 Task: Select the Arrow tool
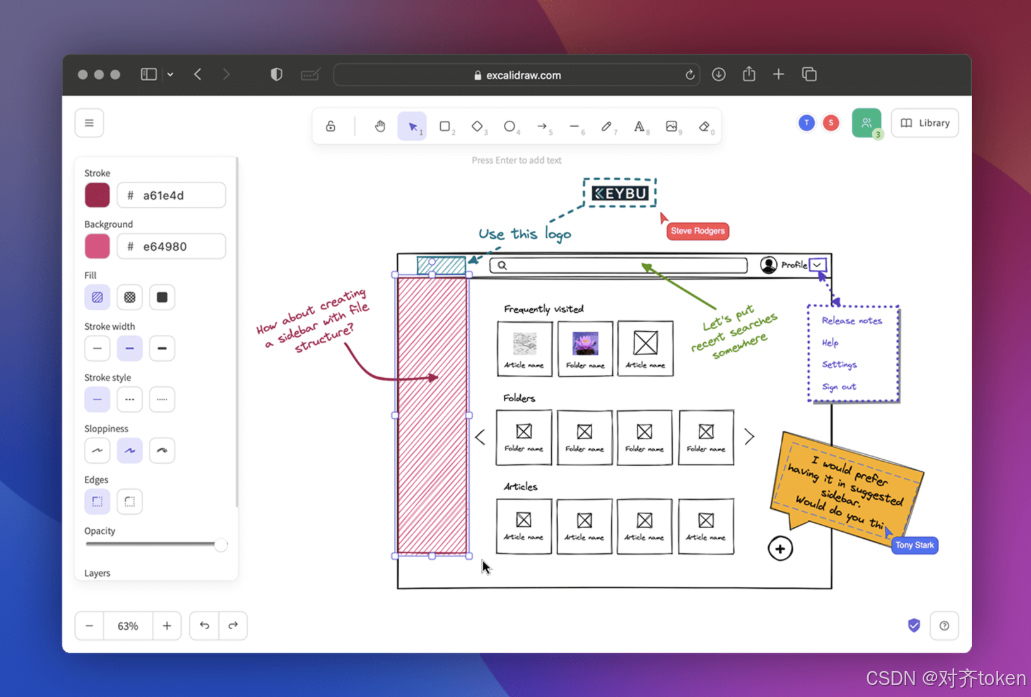(x=542, y=126)
